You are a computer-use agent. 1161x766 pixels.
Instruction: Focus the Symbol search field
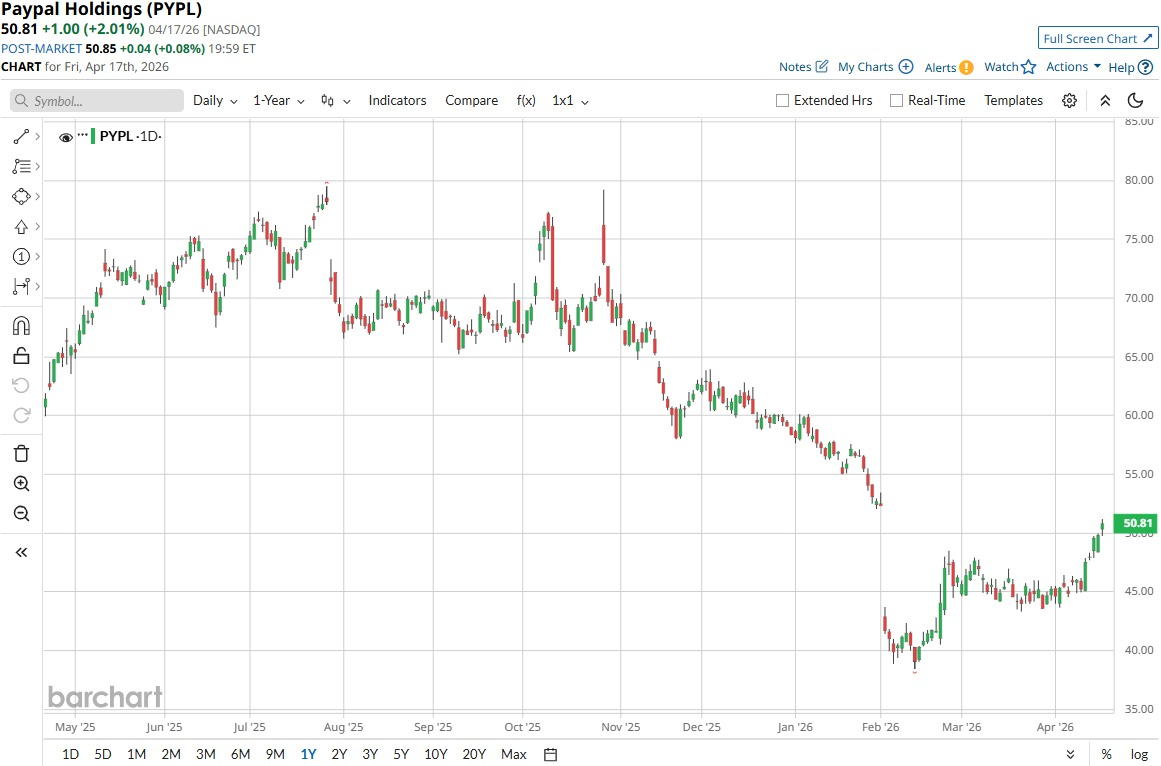pos(97,101)
